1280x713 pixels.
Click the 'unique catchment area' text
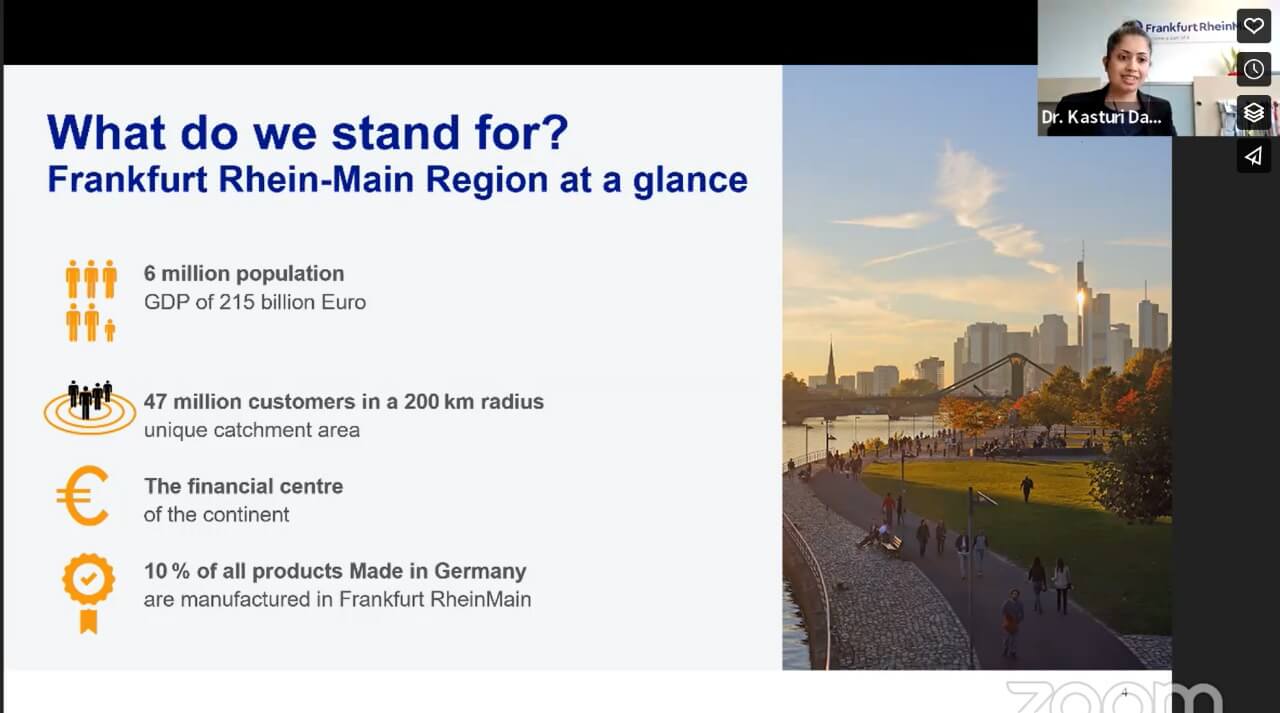pyautogui.click(x=251, y=430)
